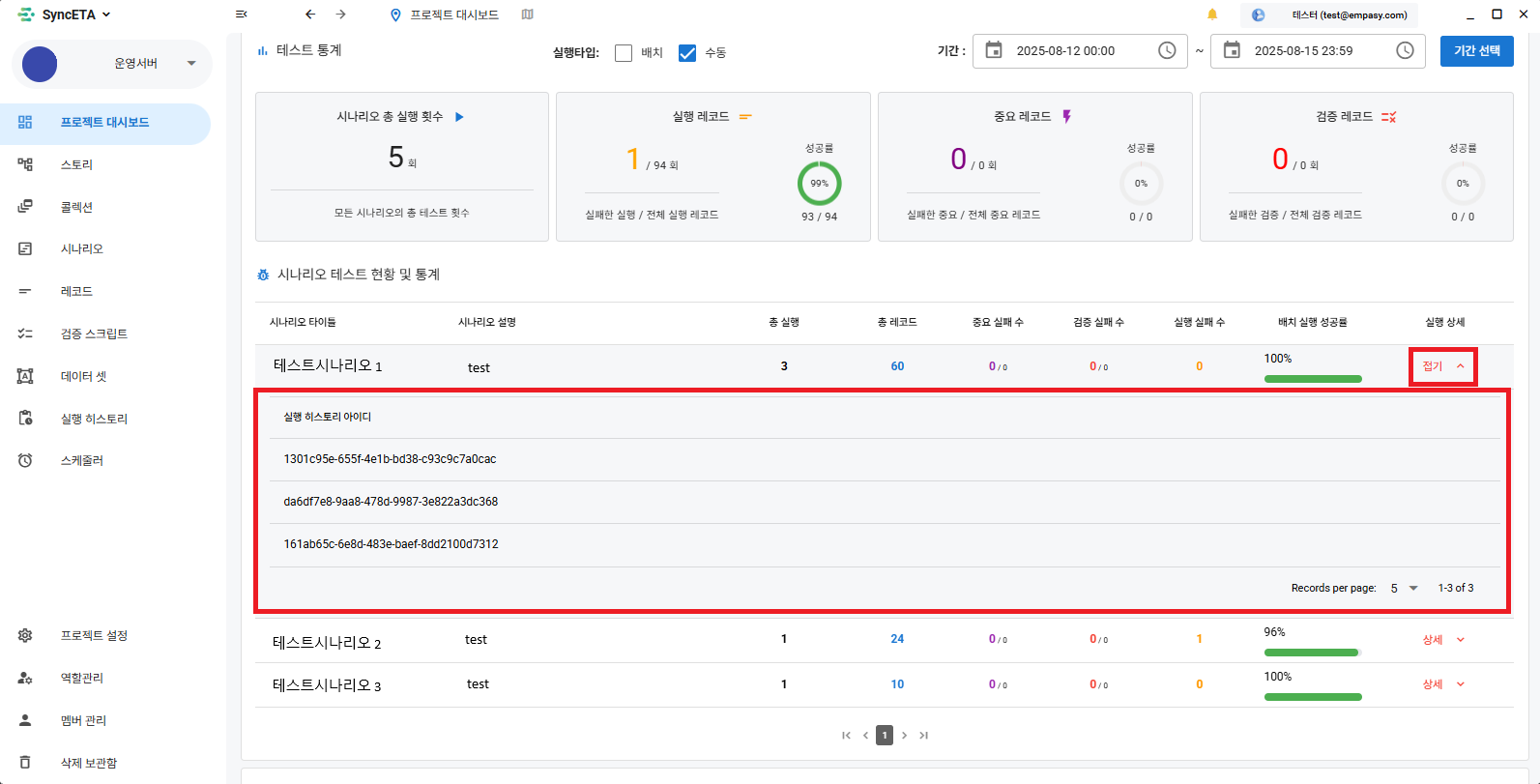Collapse the 테스트시나리오 1 details with 접기
The height and width of the screenshot is (784, 1540).
pos(1442,366)
